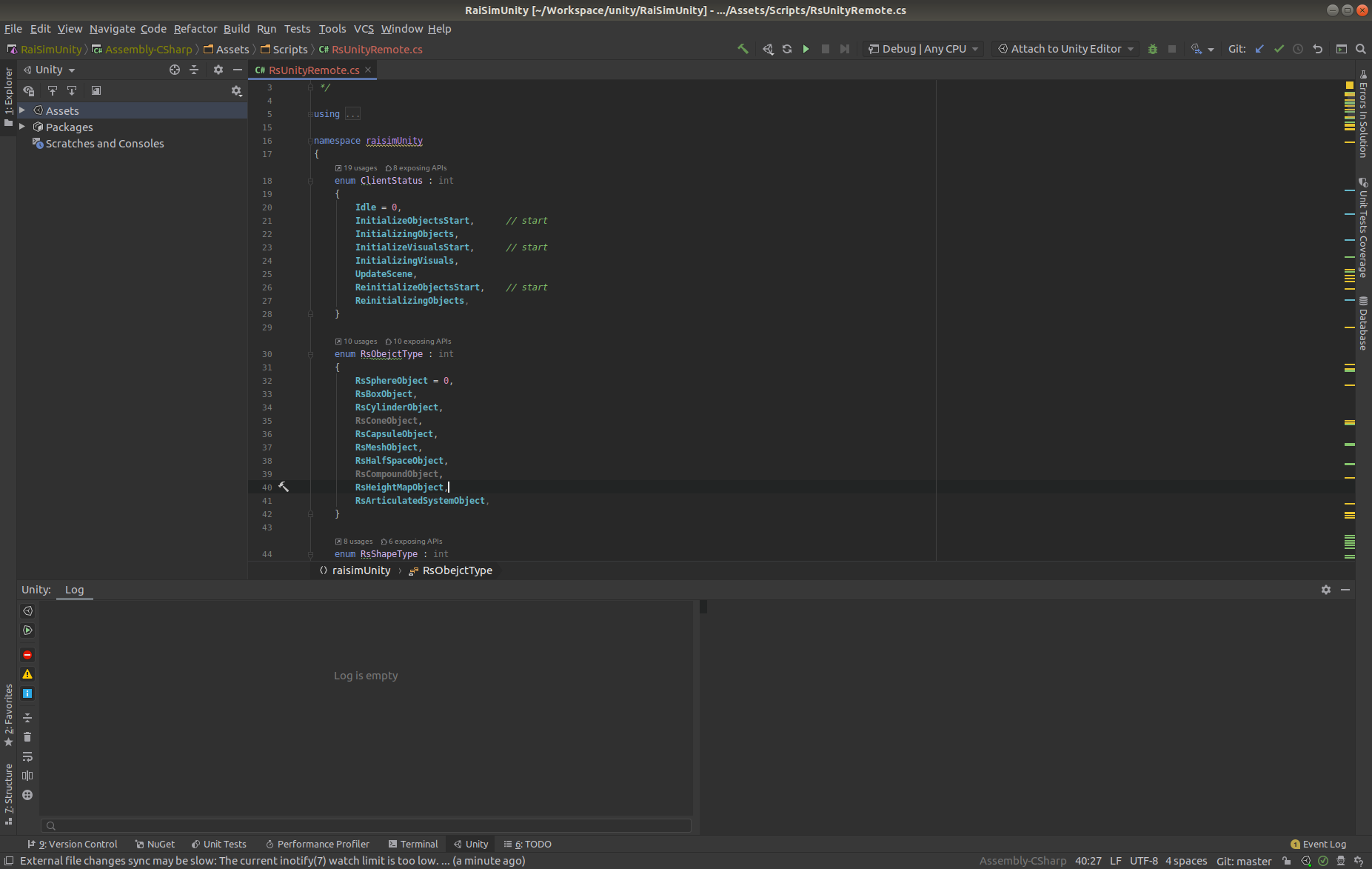
Task: Click the UTF-8 encoding status item
Action: click(1143, 861)
